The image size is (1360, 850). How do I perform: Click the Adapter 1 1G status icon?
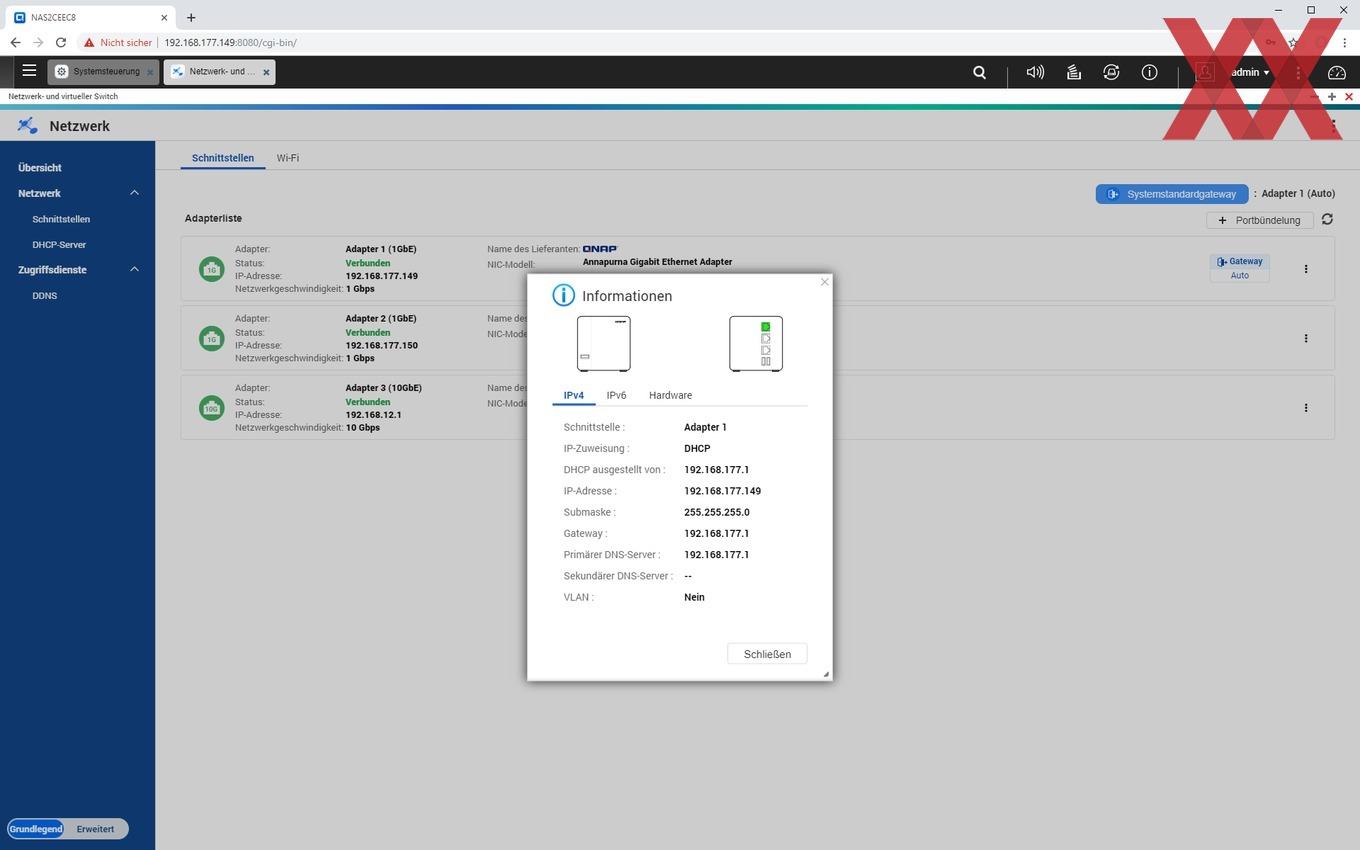[x=211, y=269]
